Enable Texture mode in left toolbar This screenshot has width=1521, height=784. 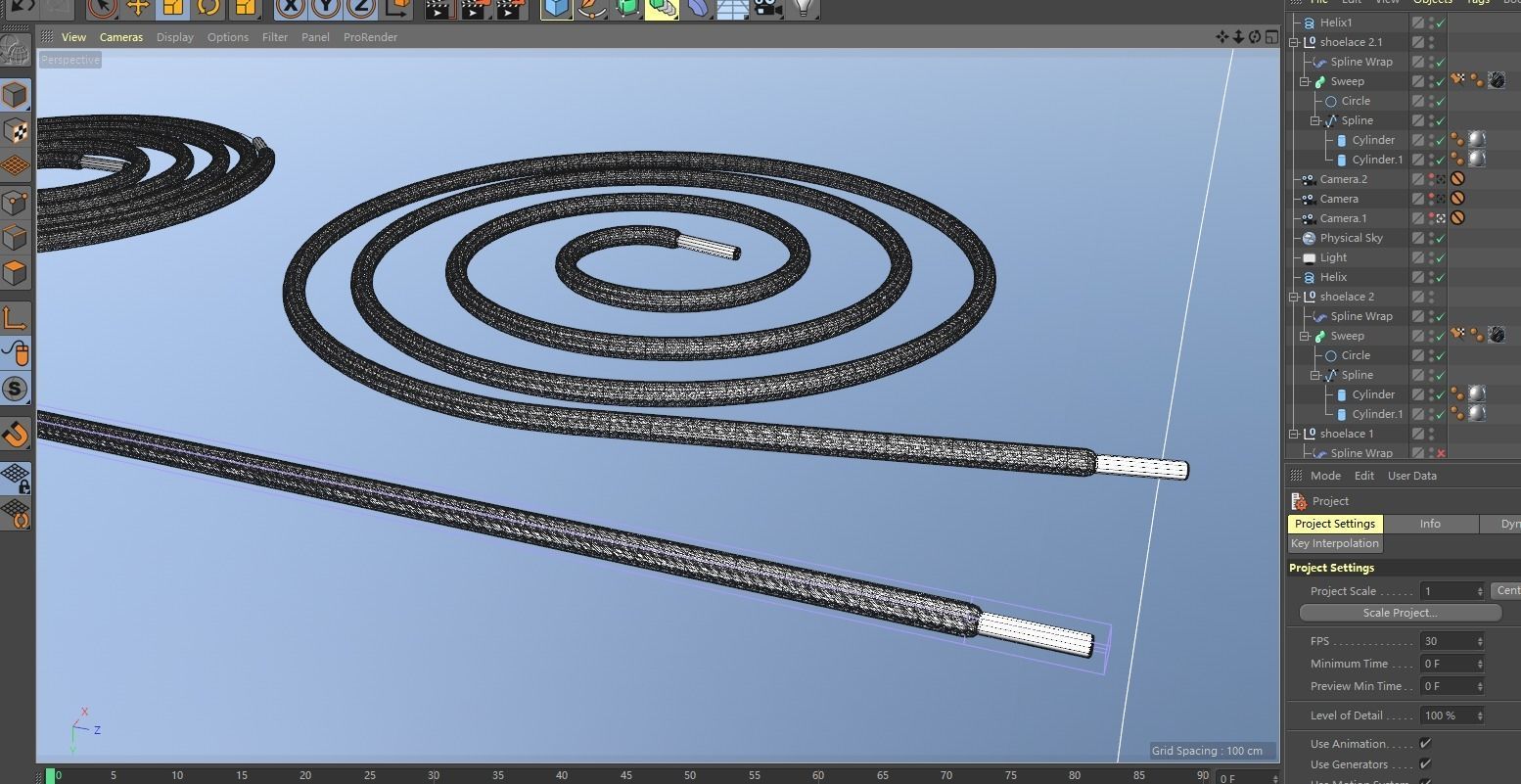(16, 130)
